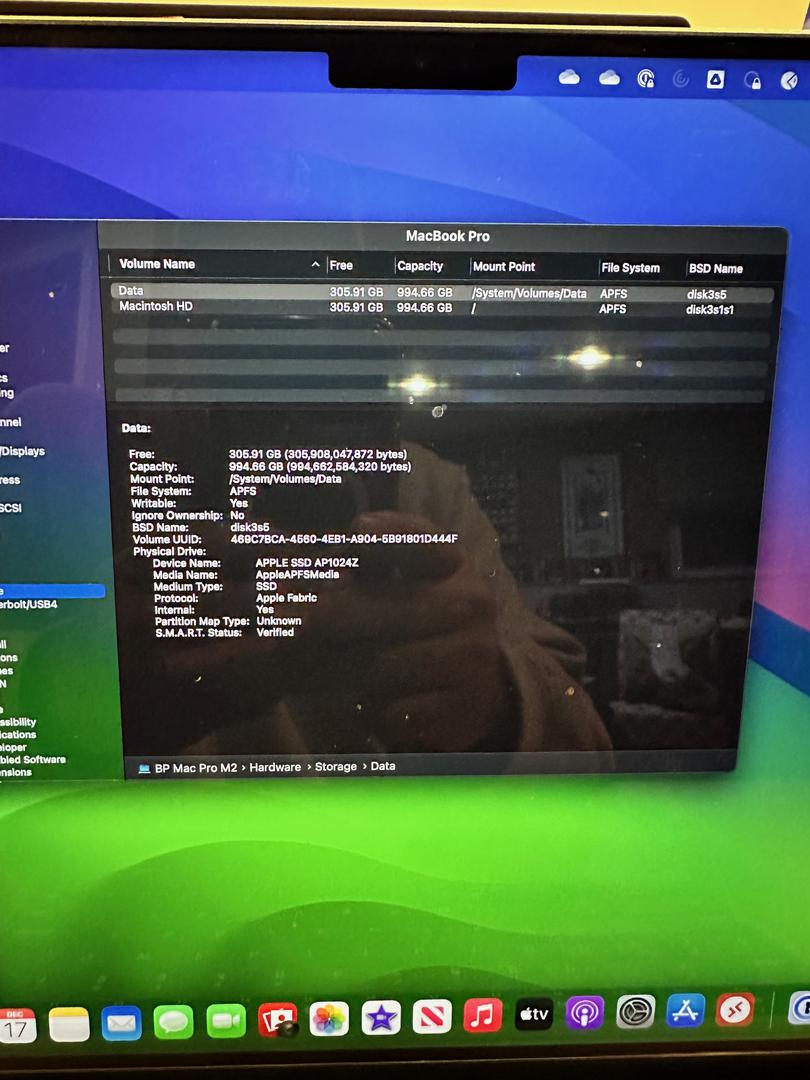The image size is (810, 1080).
Task: Click the disk3s1s1 BSD name cell
Action: coord(709,310)
